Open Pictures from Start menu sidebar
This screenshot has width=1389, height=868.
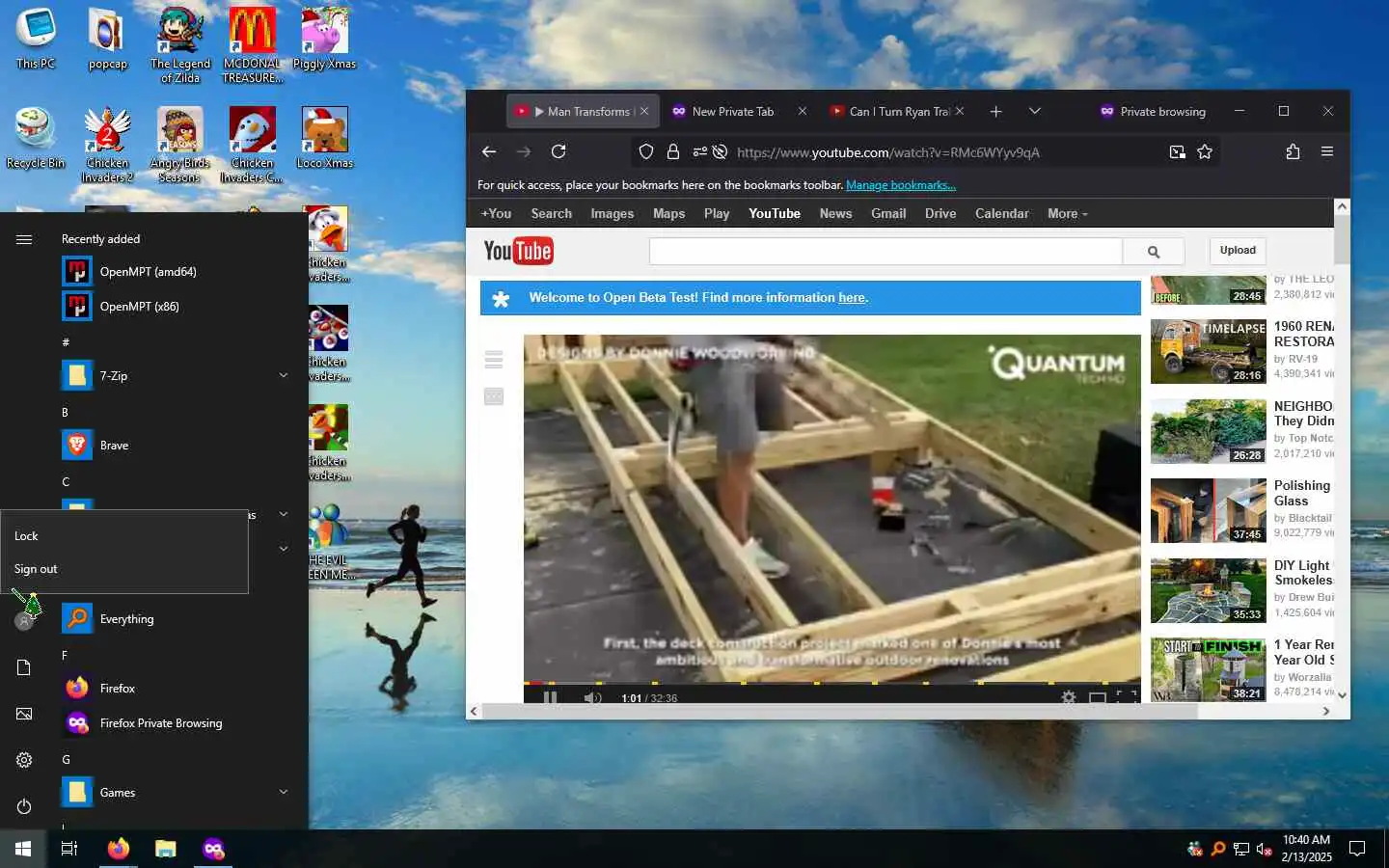tap(24, 714)
